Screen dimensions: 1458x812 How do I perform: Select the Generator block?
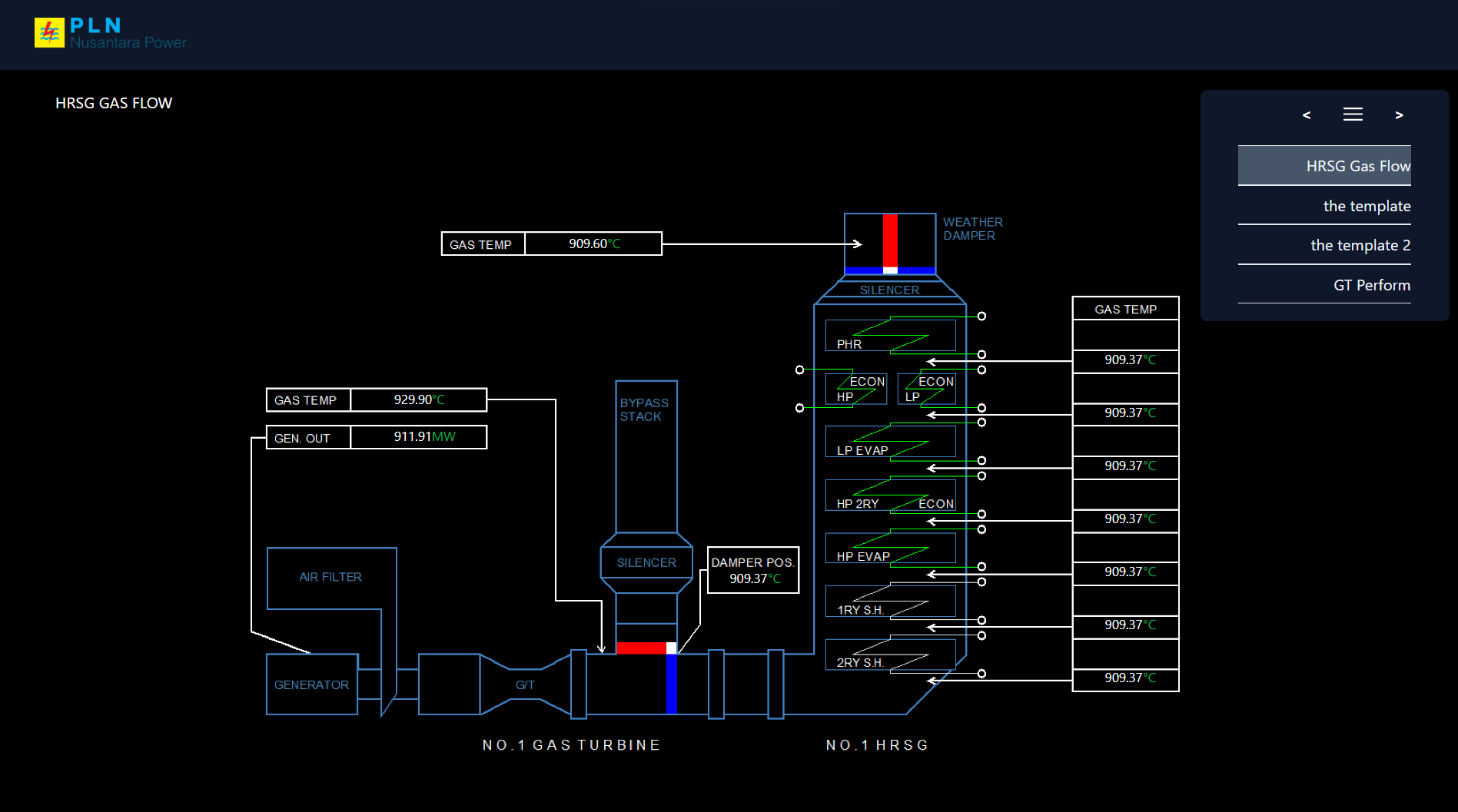pyautogui.click(x=311, y=684)
